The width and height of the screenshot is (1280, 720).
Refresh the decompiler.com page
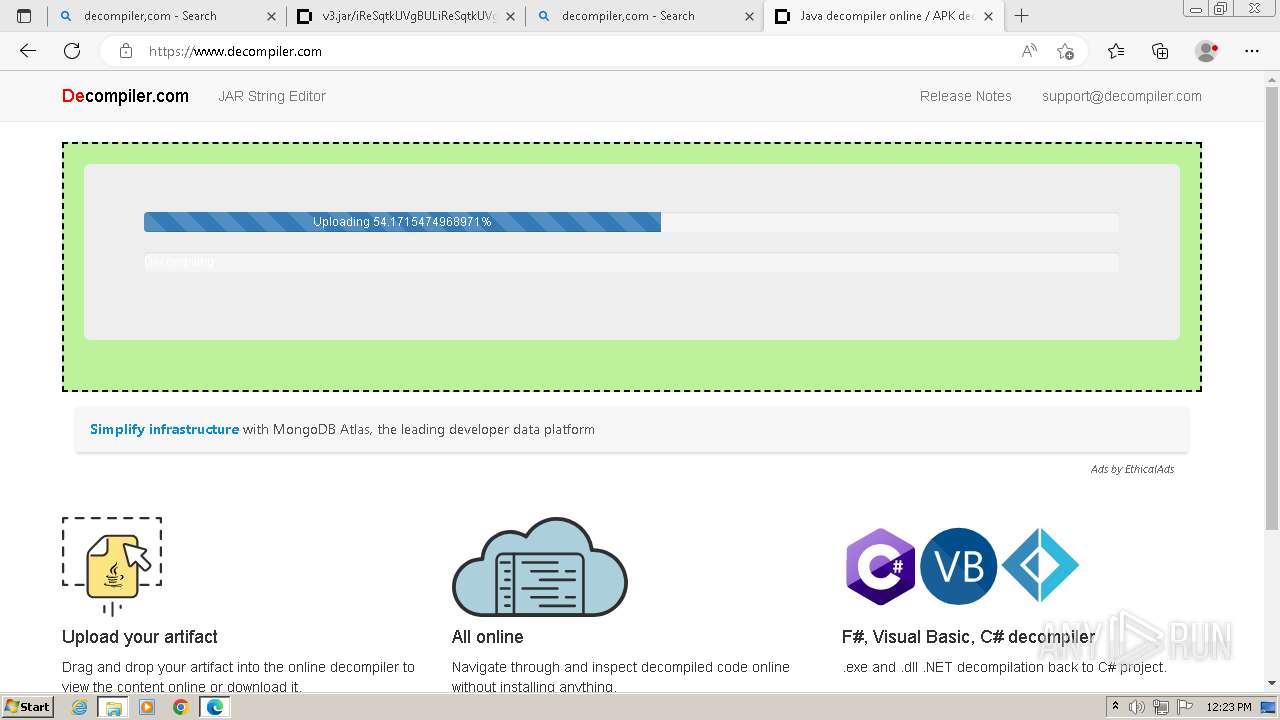[x=72, y=51]
